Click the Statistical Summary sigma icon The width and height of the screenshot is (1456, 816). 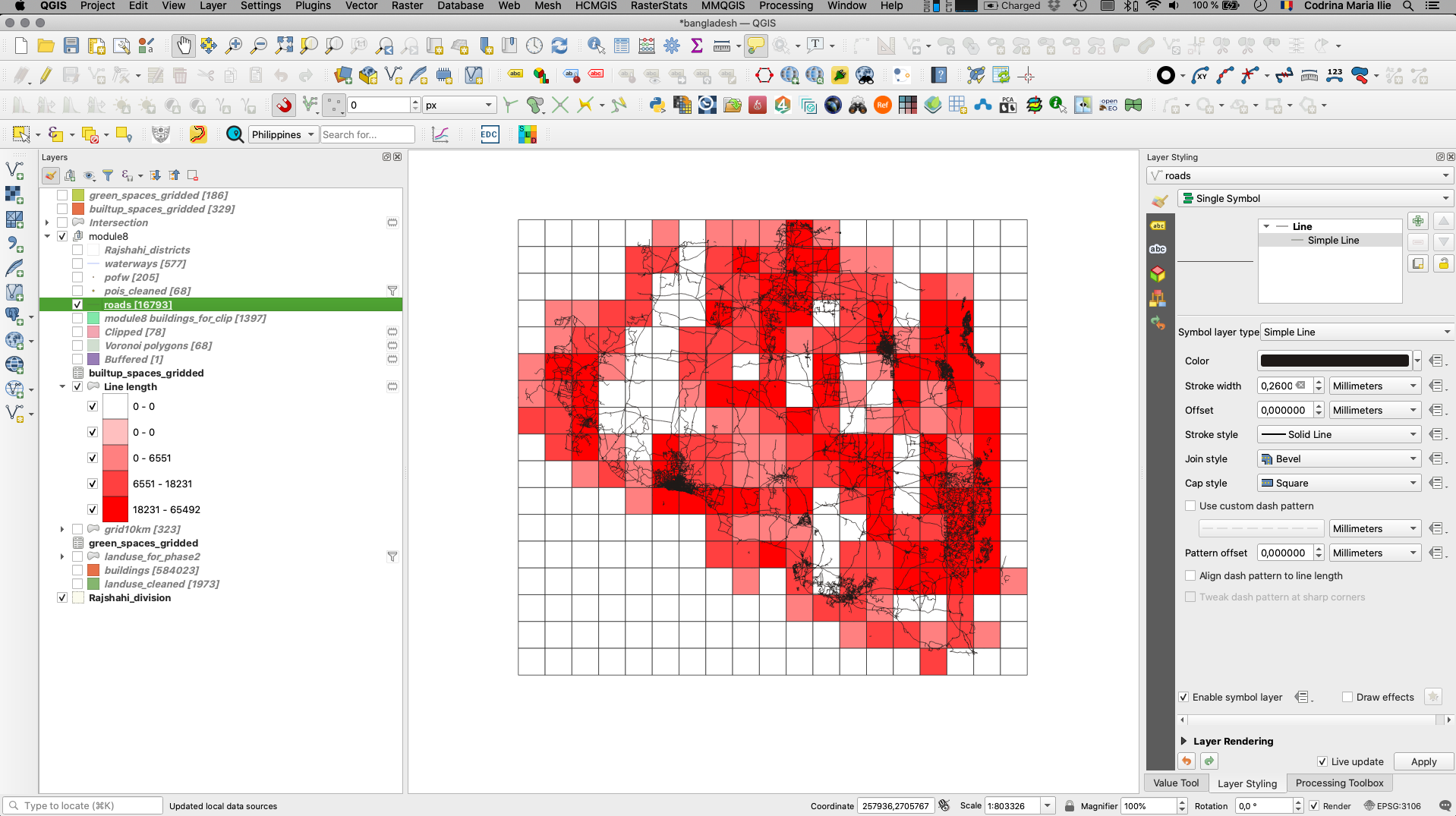click(x=697, y=46)
